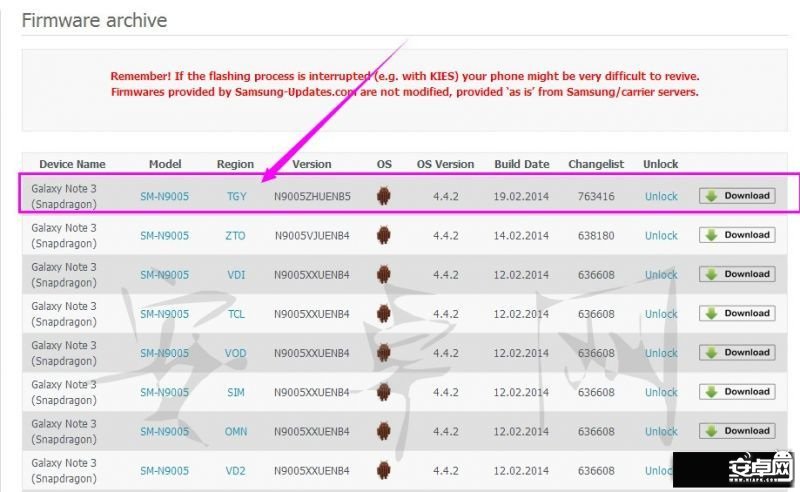Click Android OS icon in ZTO row
This screenshot has width=800, height=492.
[x=384, y=235]
